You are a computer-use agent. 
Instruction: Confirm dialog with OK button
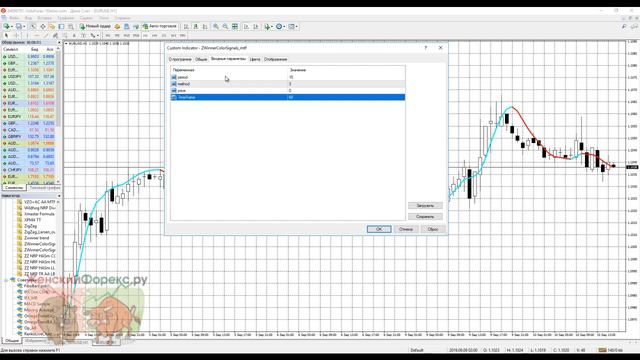click(379, 229)
